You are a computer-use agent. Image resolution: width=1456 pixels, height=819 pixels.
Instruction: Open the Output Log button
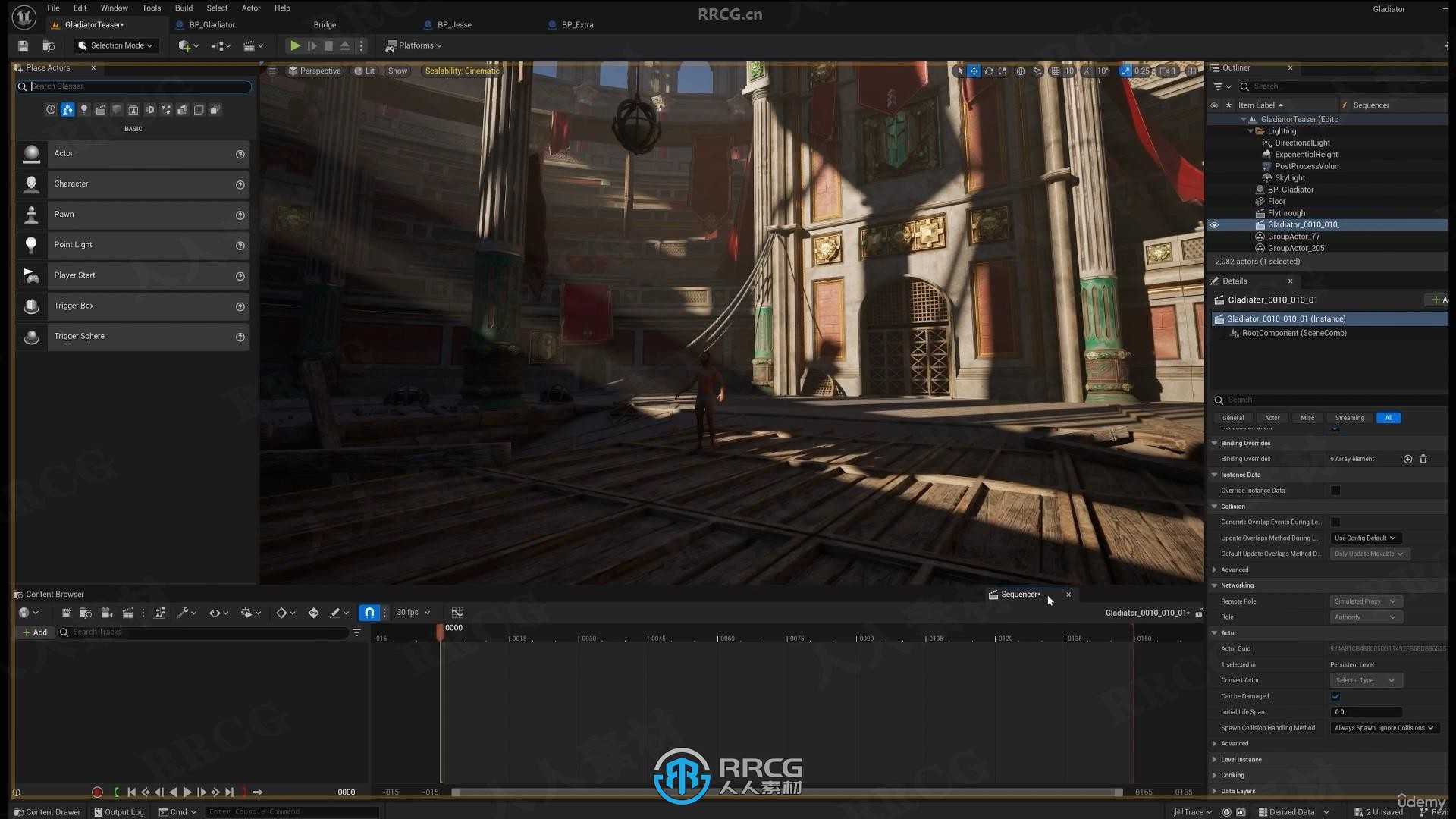[x=119, y=812]
